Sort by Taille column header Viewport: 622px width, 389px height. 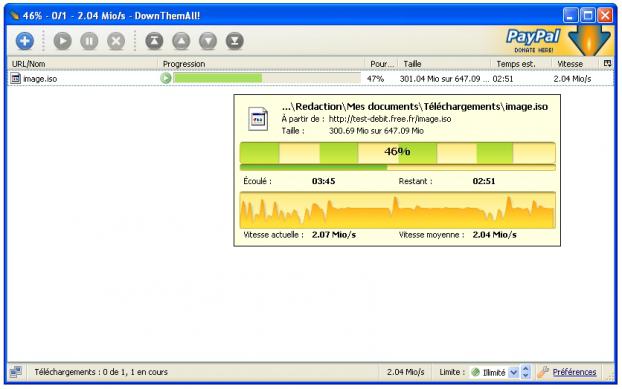coord(444,64)
